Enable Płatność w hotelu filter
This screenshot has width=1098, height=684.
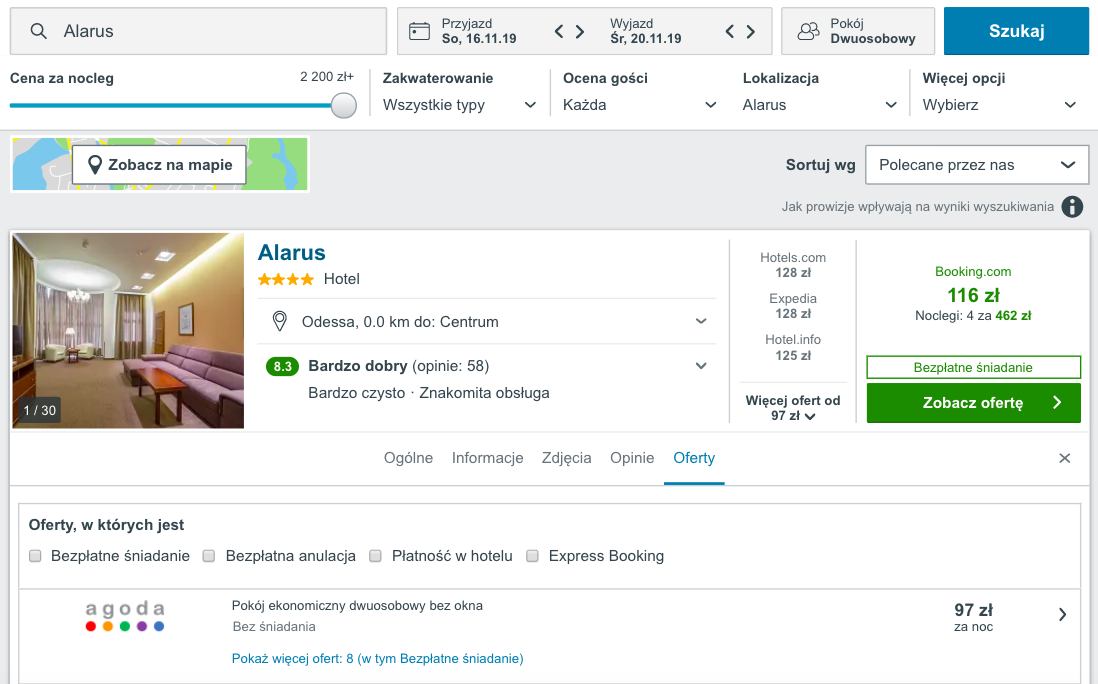coord(375,556)
